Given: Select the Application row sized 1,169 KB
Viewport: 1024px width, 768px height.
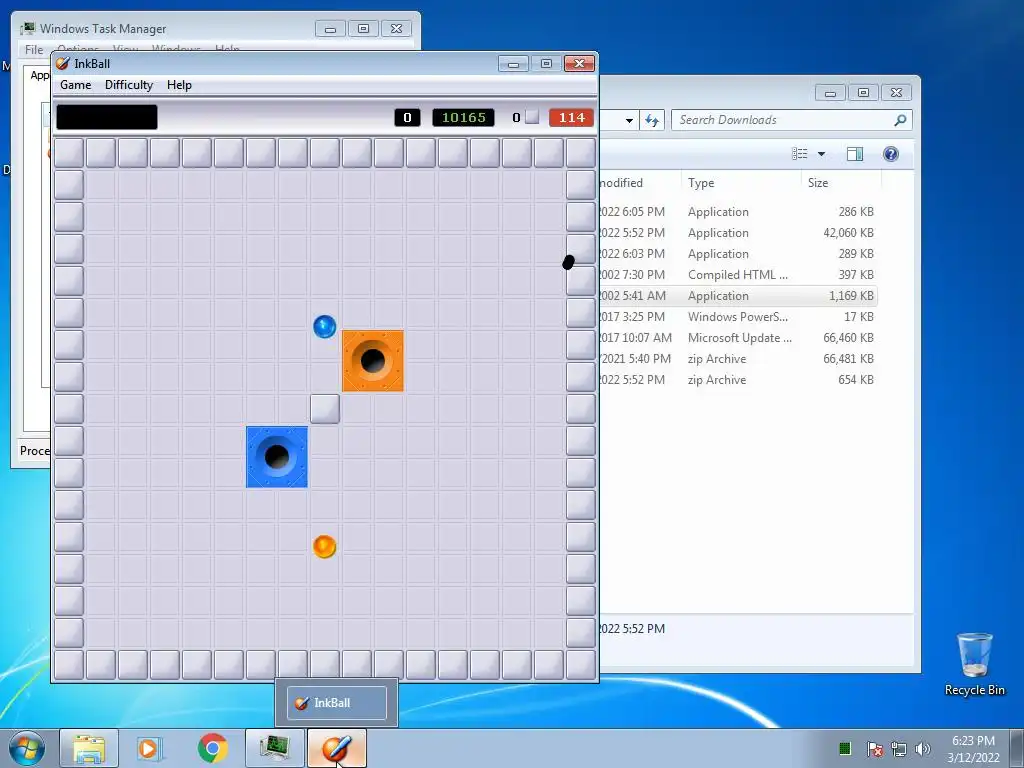Looking at the screenshot, I should point(737,296).
